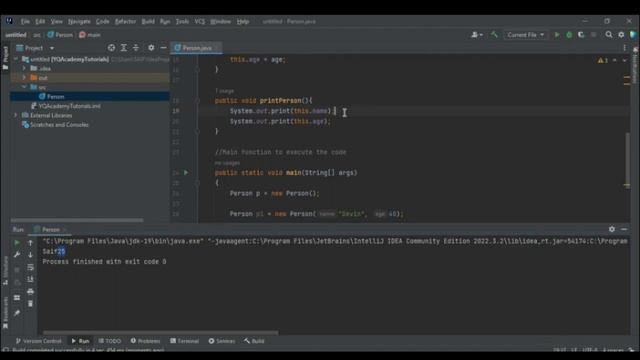
Task: Open IDE settings gear in top toolbar
Action: 621,35
